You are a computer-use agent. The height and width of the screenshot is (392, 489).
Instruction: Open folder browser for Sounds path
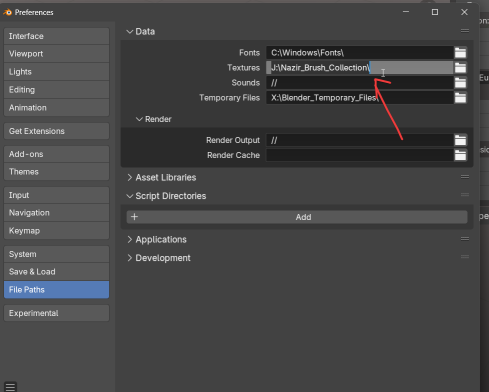[460, 83]
